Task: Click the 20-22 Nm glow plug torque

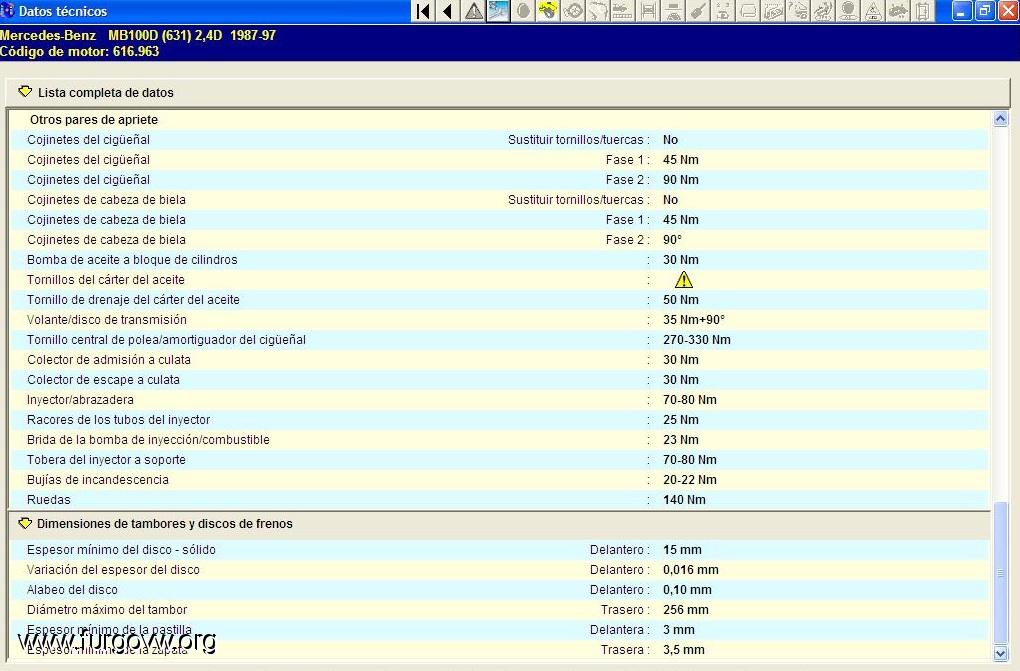Action: (690, 480)
